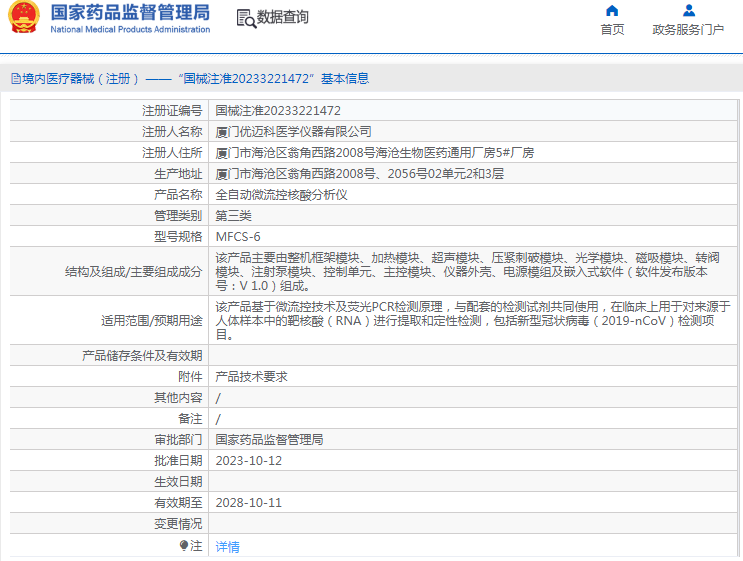The height and width of the screenshot is (561, 743).
Task: Click the 生效日期 label
Action: click(x=179, y=482)
